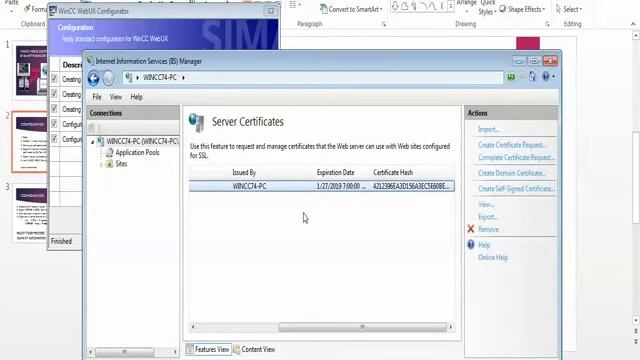Click the Server Certificates feature icon

(x=196, y=122)
